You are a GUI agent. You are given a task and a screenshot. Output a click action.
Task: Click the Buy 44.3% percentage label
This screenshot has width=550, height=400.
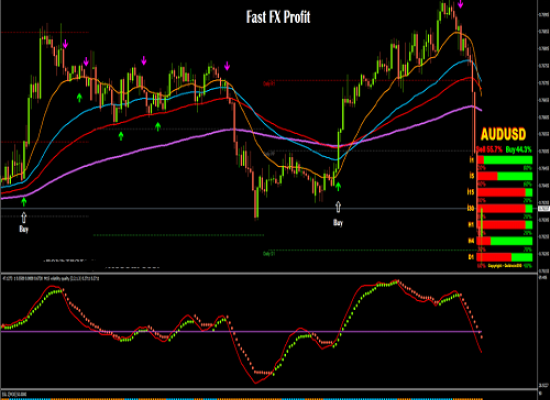[519, 149]
